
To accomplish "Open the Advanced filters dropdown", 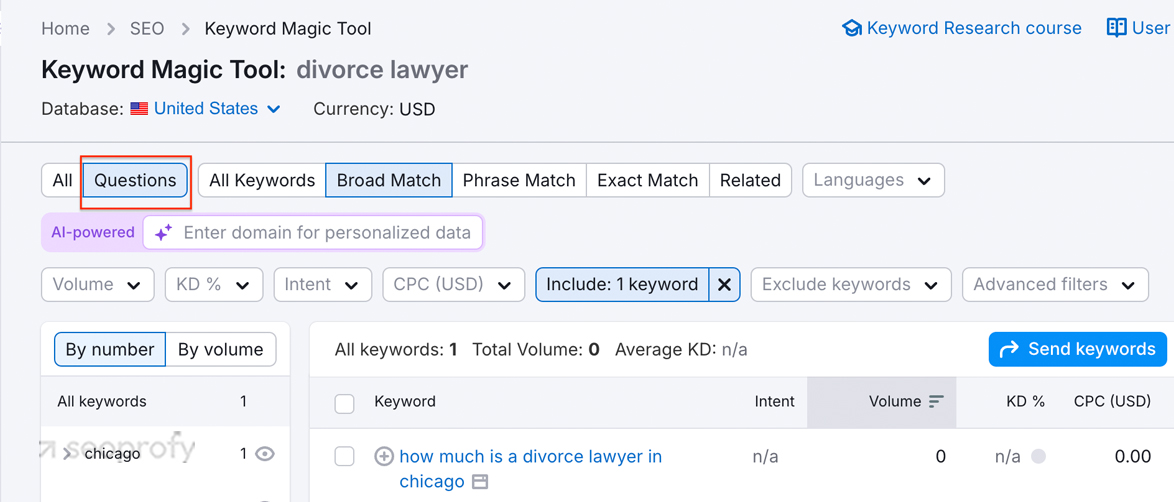I will pyautogui.click(x=1055, y=285).
